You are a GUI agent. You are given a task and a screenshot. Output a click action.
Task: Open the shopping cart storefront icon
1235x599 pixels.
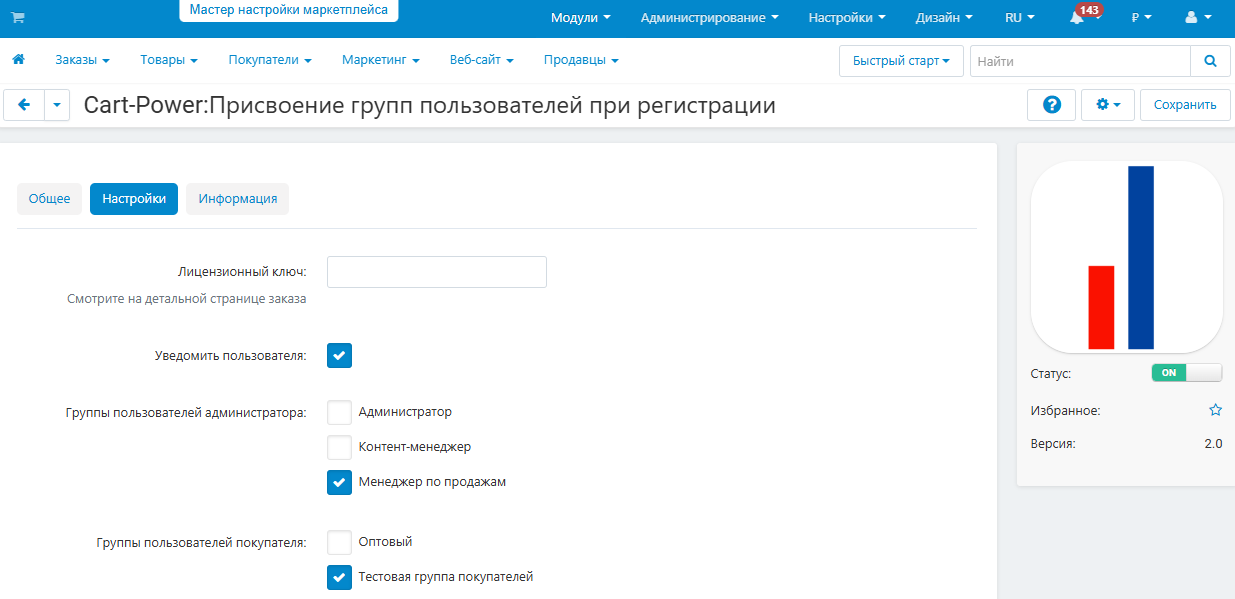click(18, 18)
